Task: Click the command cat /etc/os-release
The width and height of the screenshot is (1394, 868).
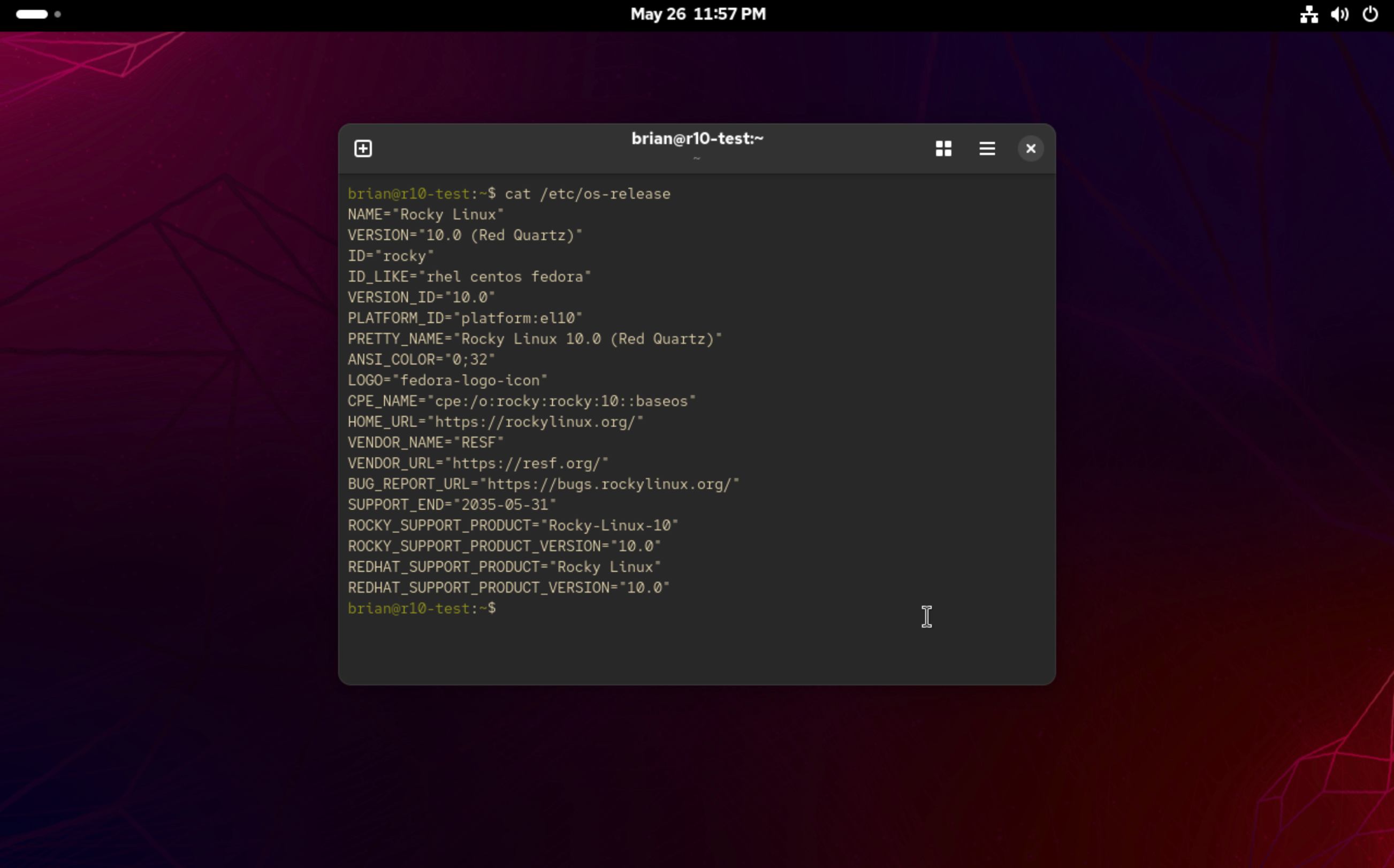Action: (587, 194)
